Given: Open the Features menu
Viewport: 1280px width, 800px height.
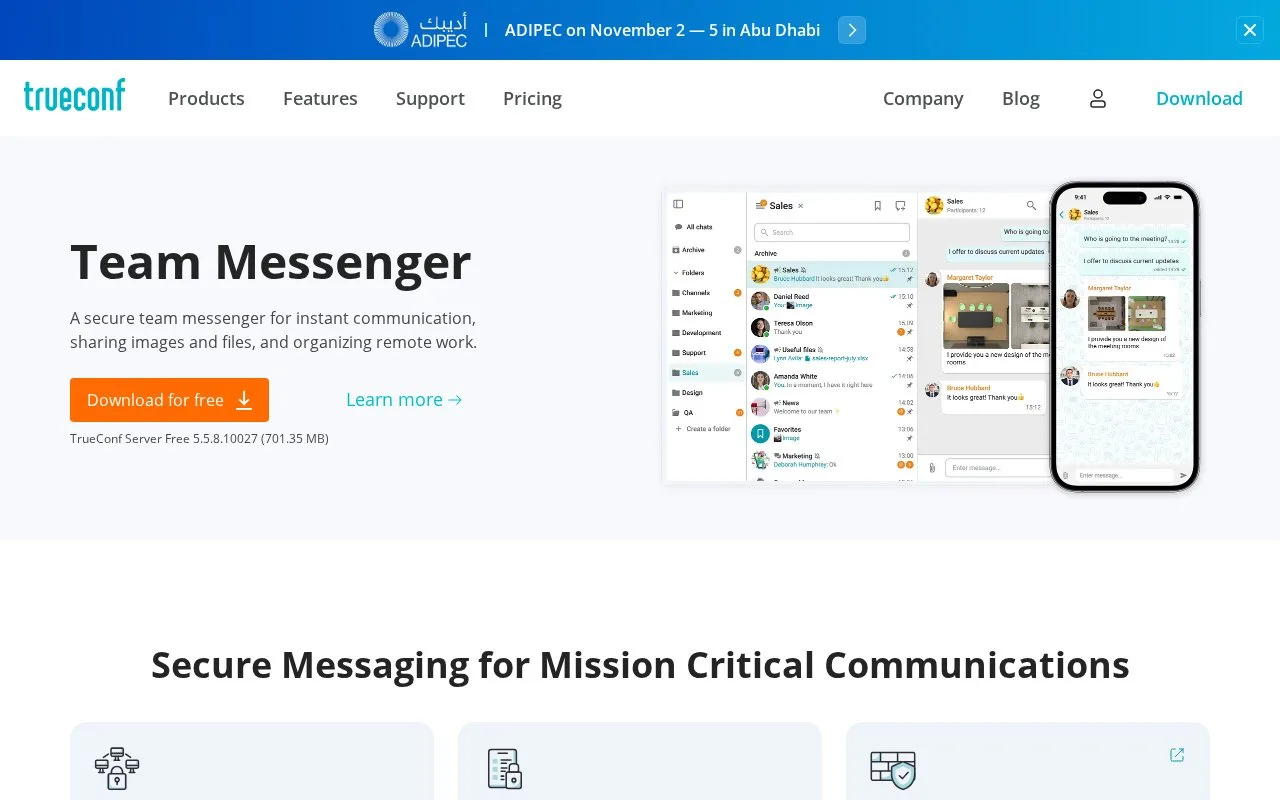Looking at the screenshot, I should point(320,98).
